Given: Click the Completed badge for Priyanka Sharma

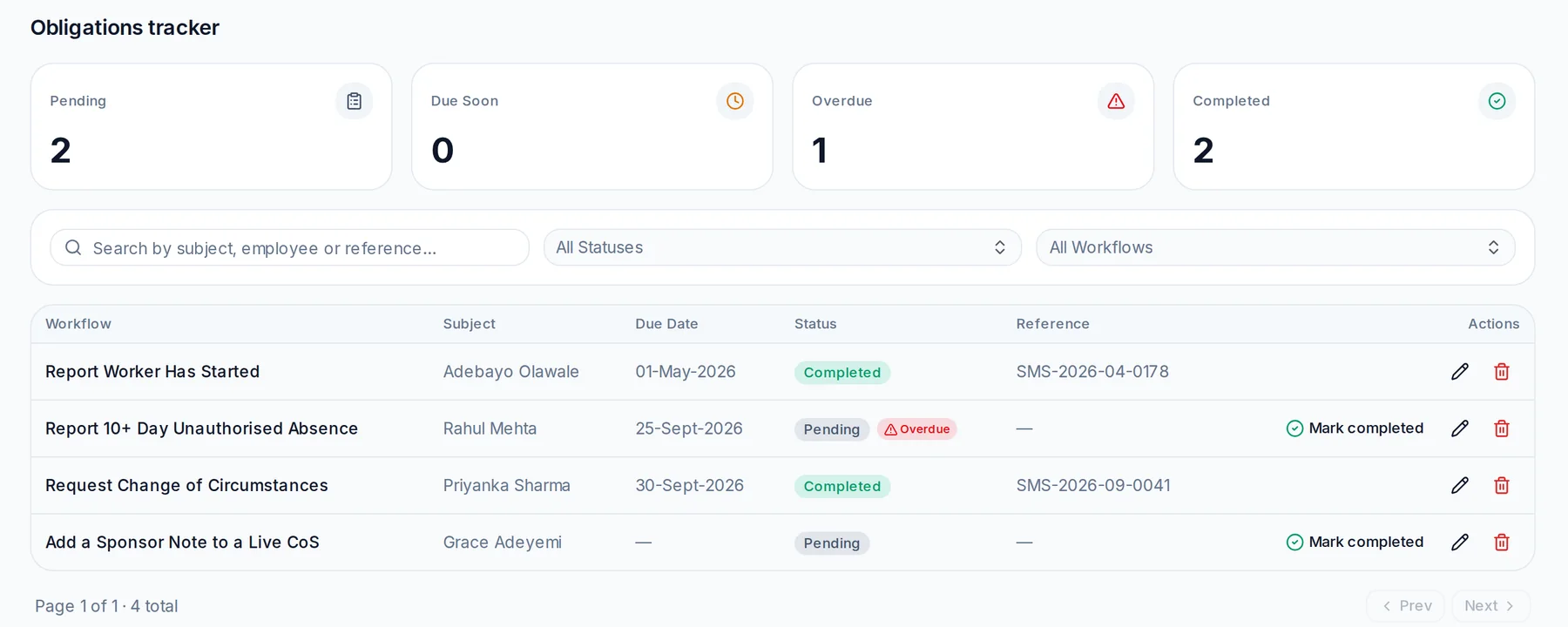Looking at the screenshot, I should 841,487.
